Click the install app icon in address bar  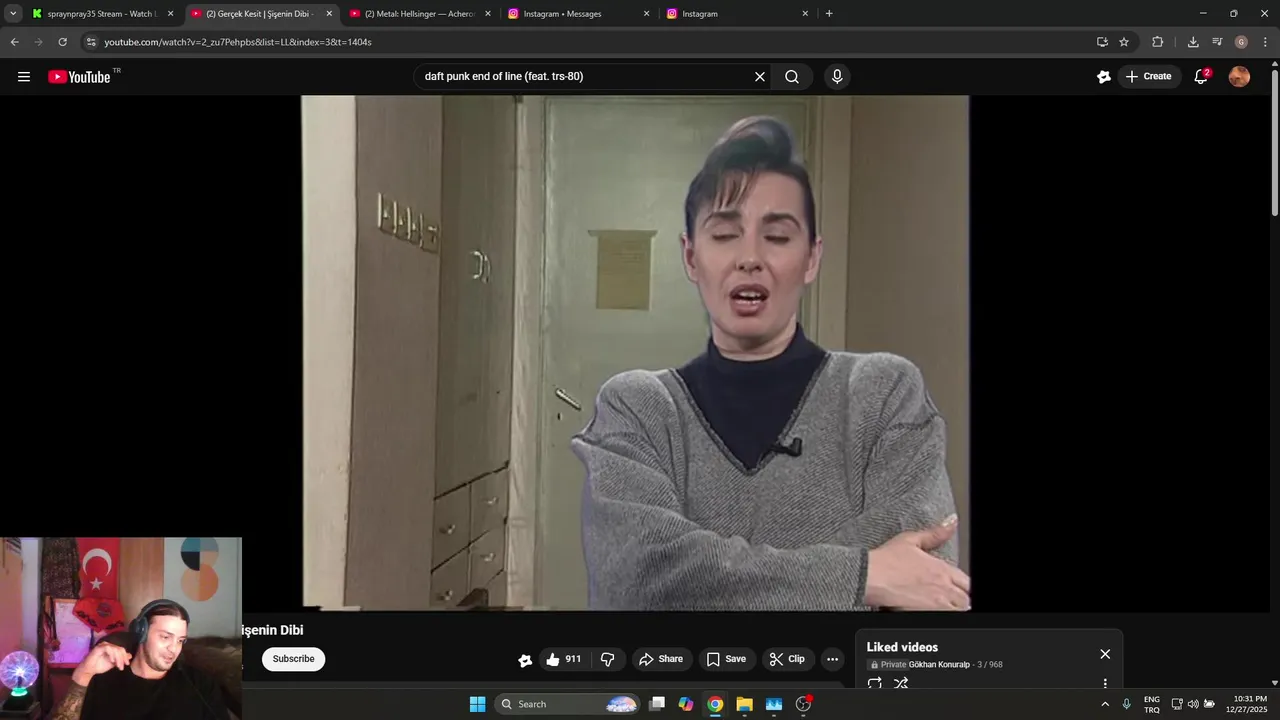[x=1102, y=42]
